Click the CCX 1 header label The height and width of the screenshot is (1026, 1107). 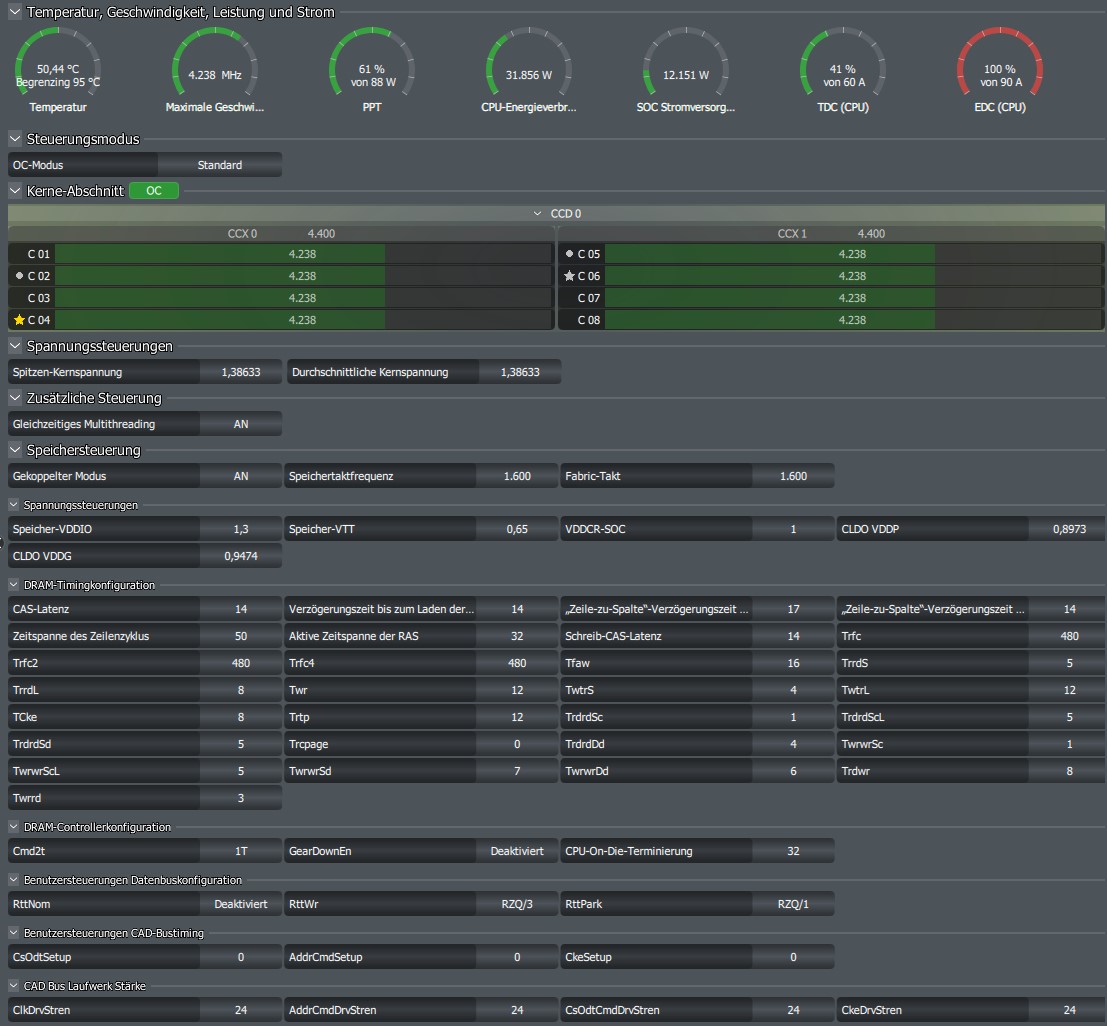[x=792, y=234]
